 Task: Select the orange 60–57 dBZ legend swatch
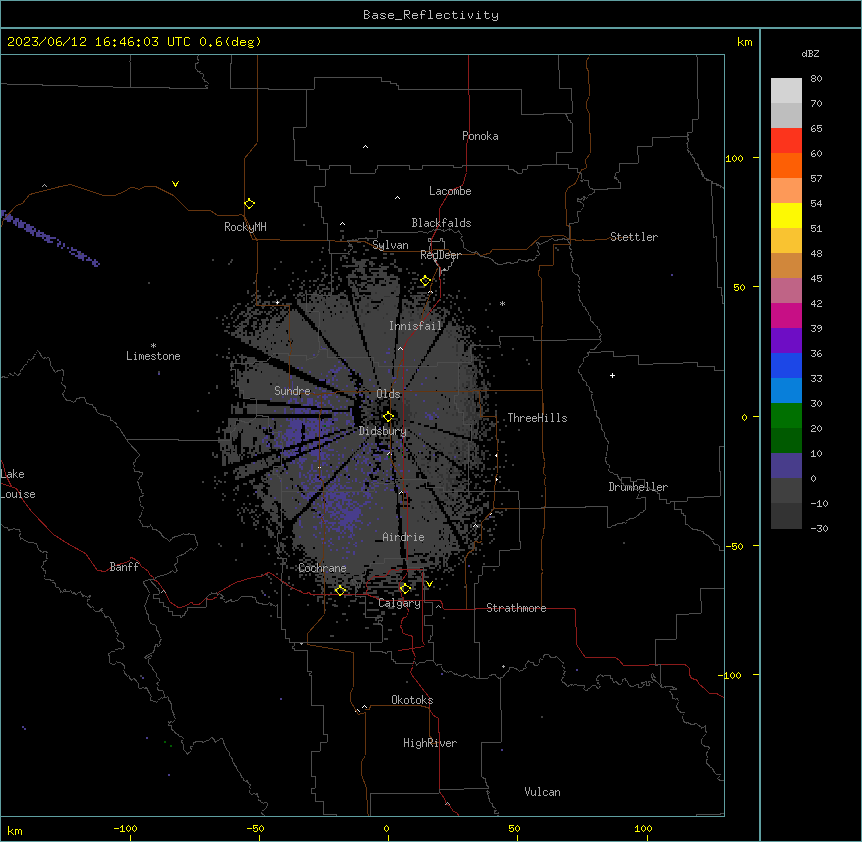(786, 165)
